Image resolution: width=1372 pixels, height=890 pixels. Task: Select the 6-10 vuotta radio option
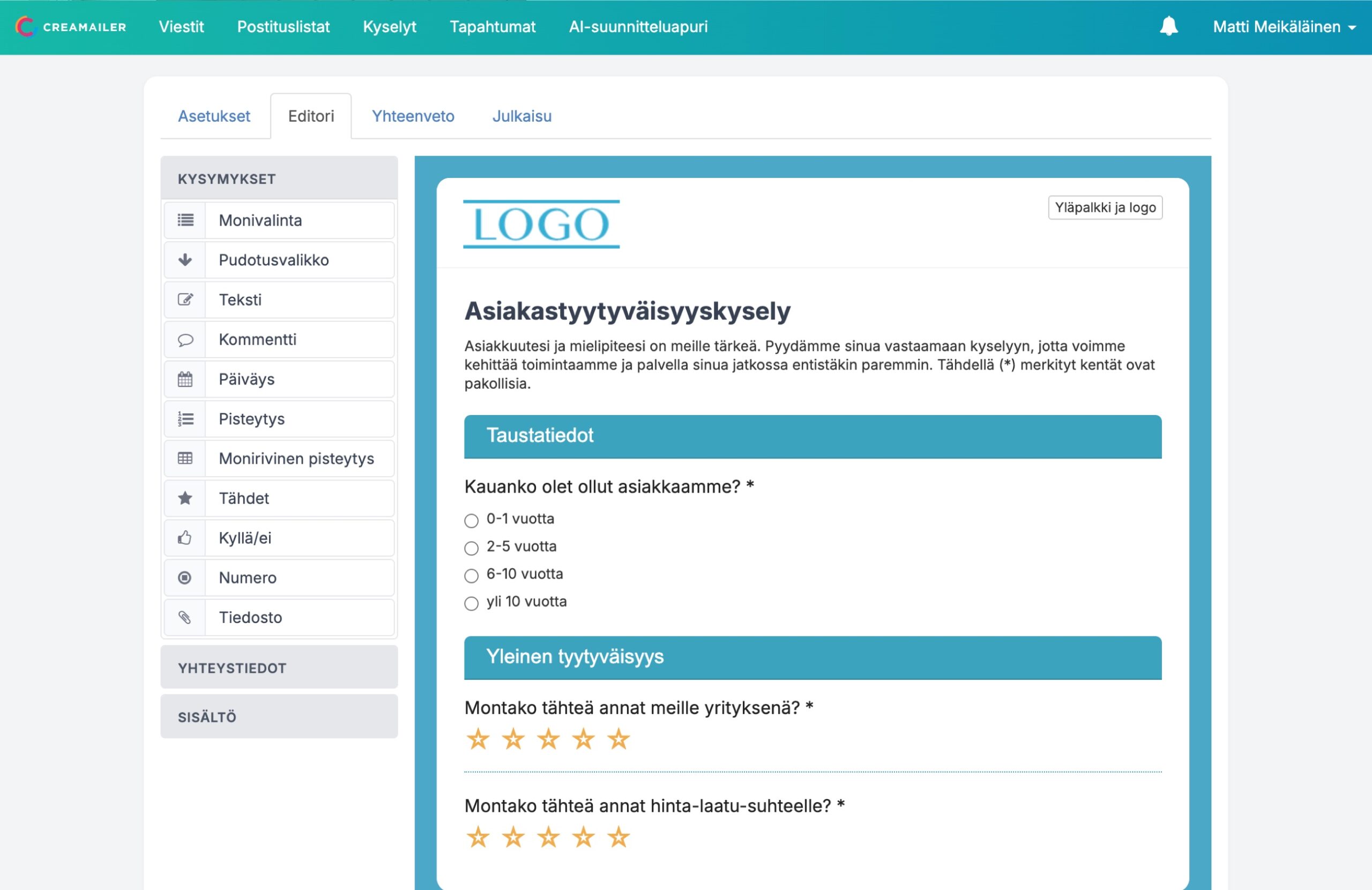471,576
